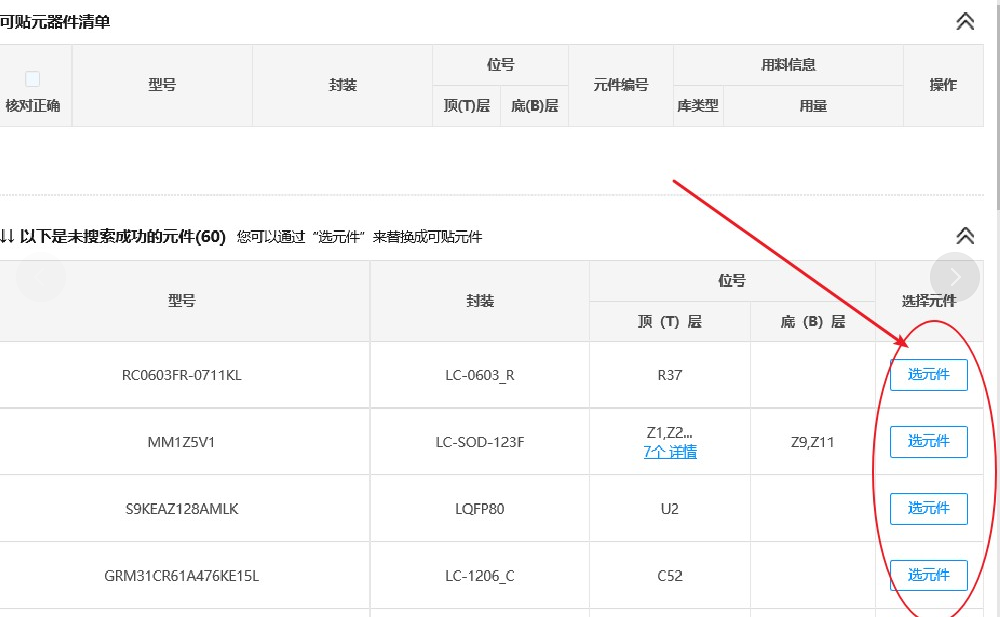The width and height of the screenshot is (1000, 617).
Task: Collapse the 未搜索成功的元件 section chevron
Action: pos(965,236)
